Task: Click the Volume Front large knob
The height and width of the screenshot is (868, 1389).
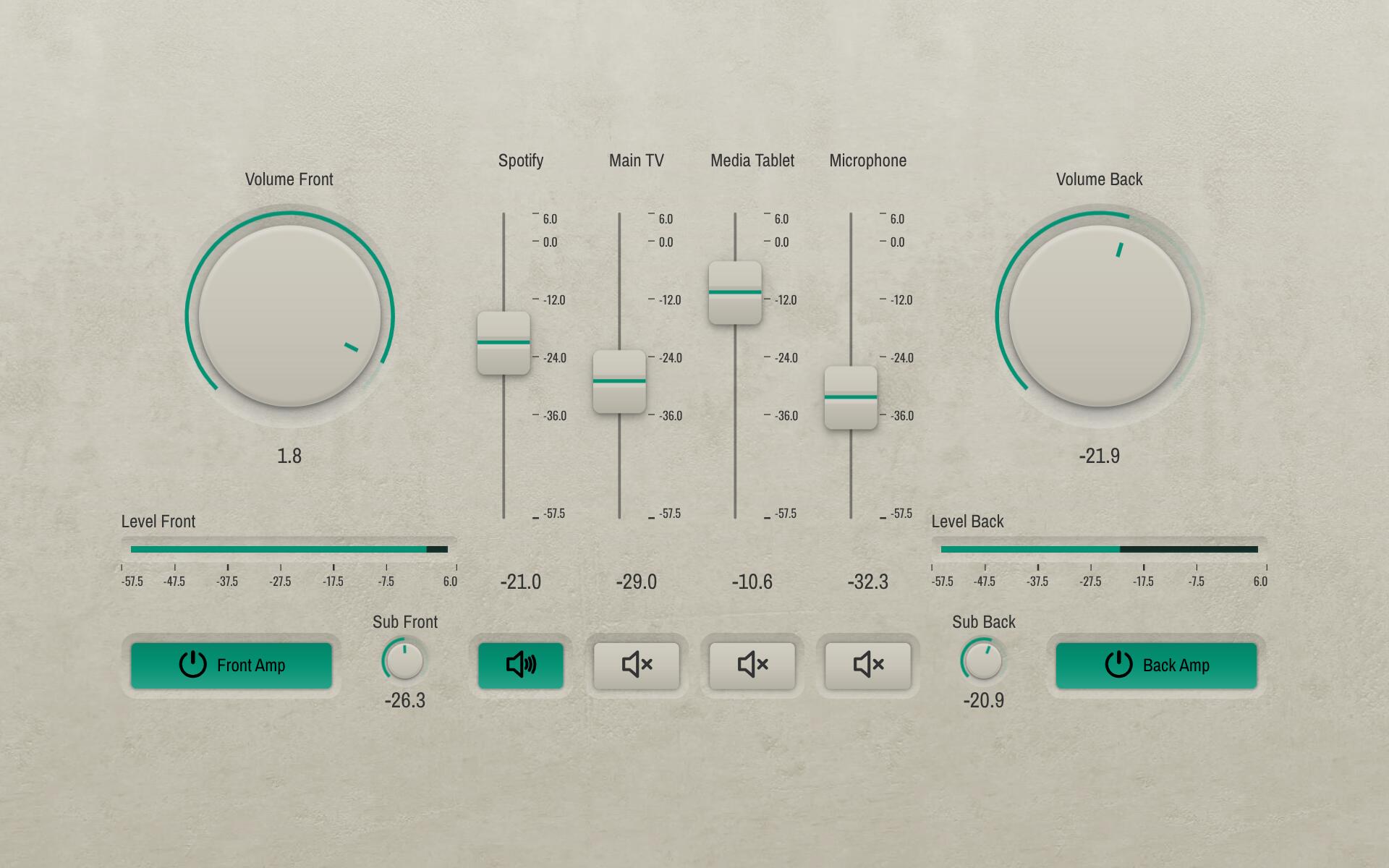Action: (x=289, y=316)
